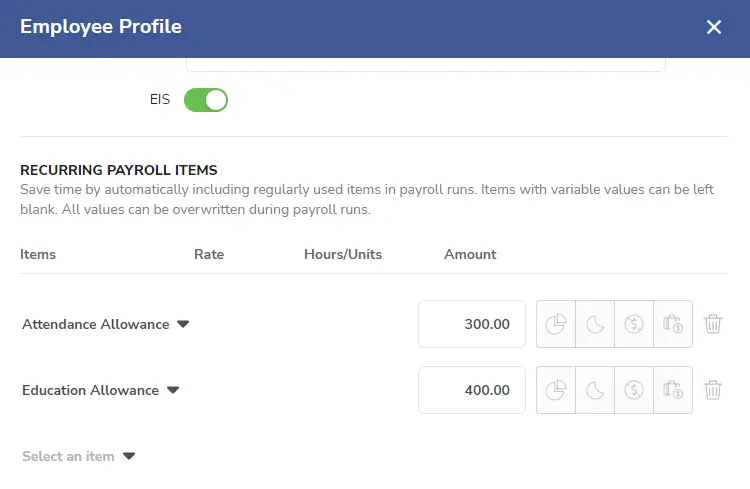Viewport: 750px width, 489px height.
Task: Click the partially visible field above EIS
Action: (x=426, y=65)
